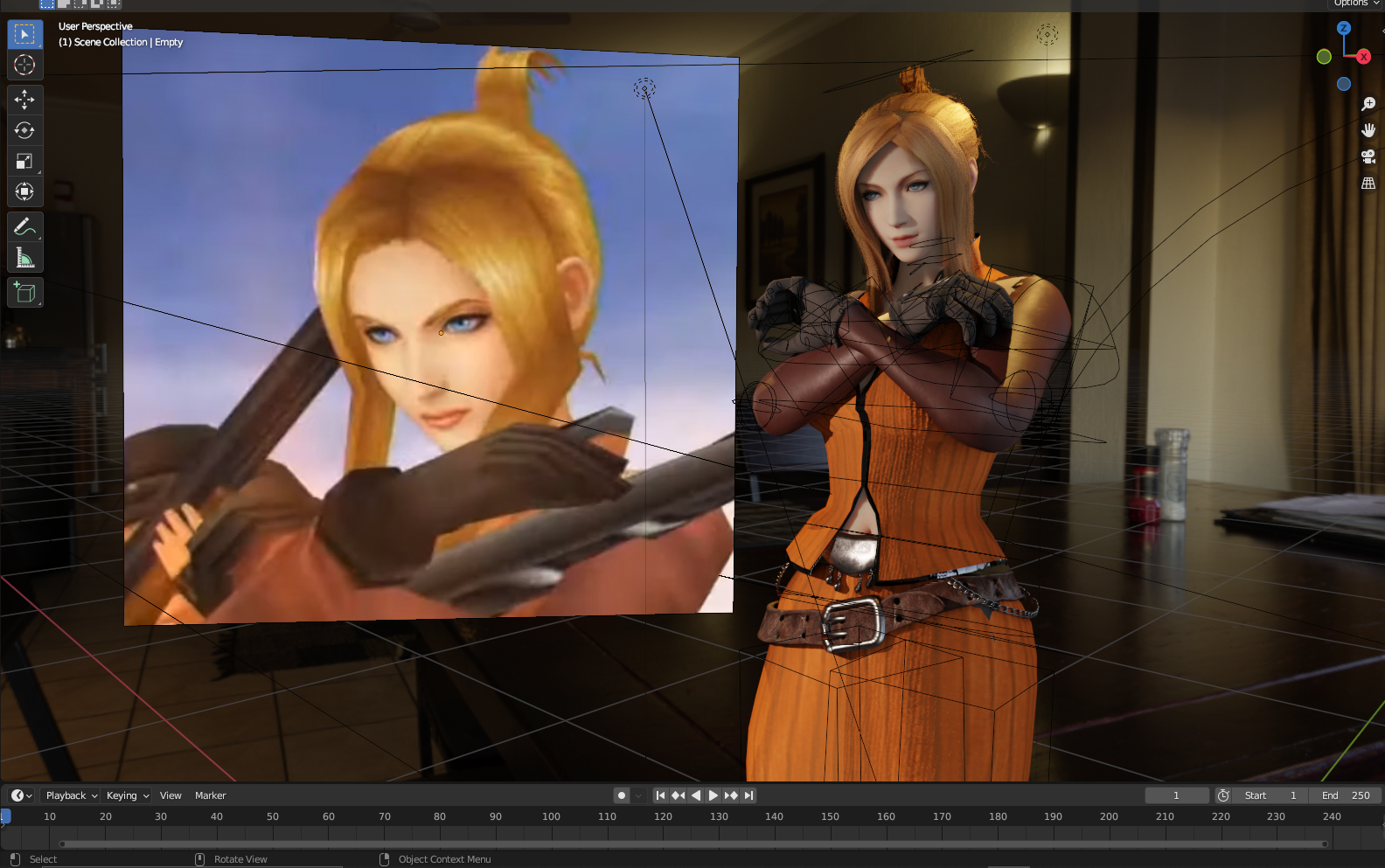Switch between perspective and orthographic view
Image resolution: width=1385 pixels, height=868 pixels.
[x=1368, y=183]
